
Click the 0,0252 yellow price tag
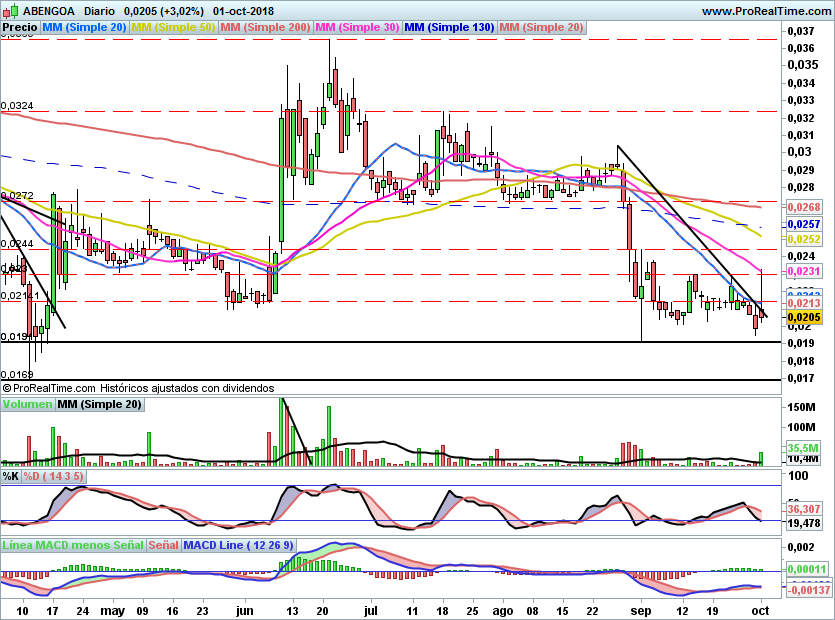pos(804,239)
